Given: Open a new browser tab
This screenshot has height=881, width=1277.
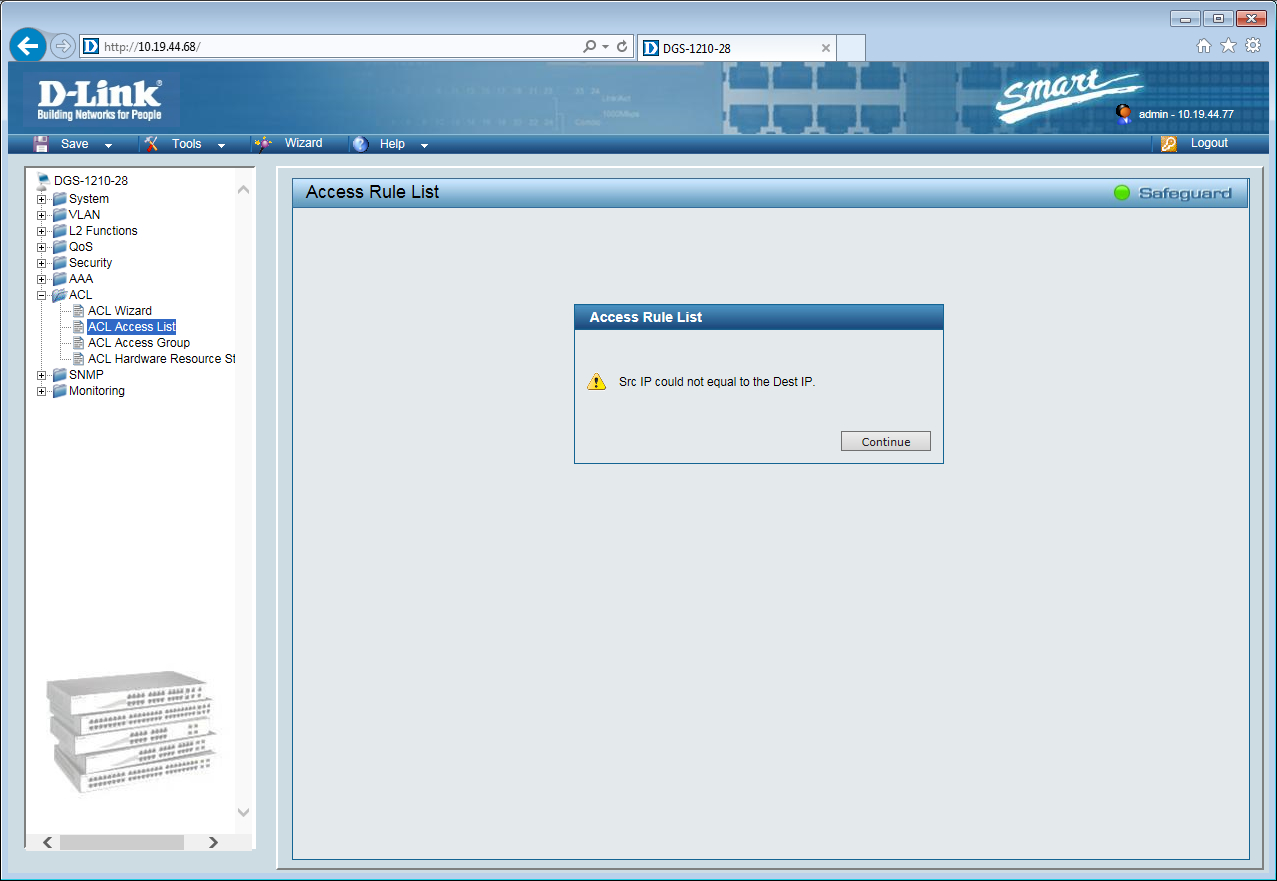Looking at the screenshot, I should [x=850, y=47].
